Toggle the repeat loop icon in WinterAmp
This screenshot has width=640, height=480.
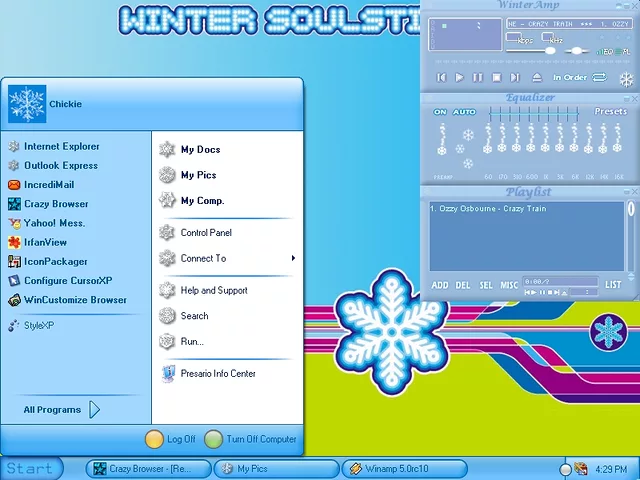coord(600,77)
